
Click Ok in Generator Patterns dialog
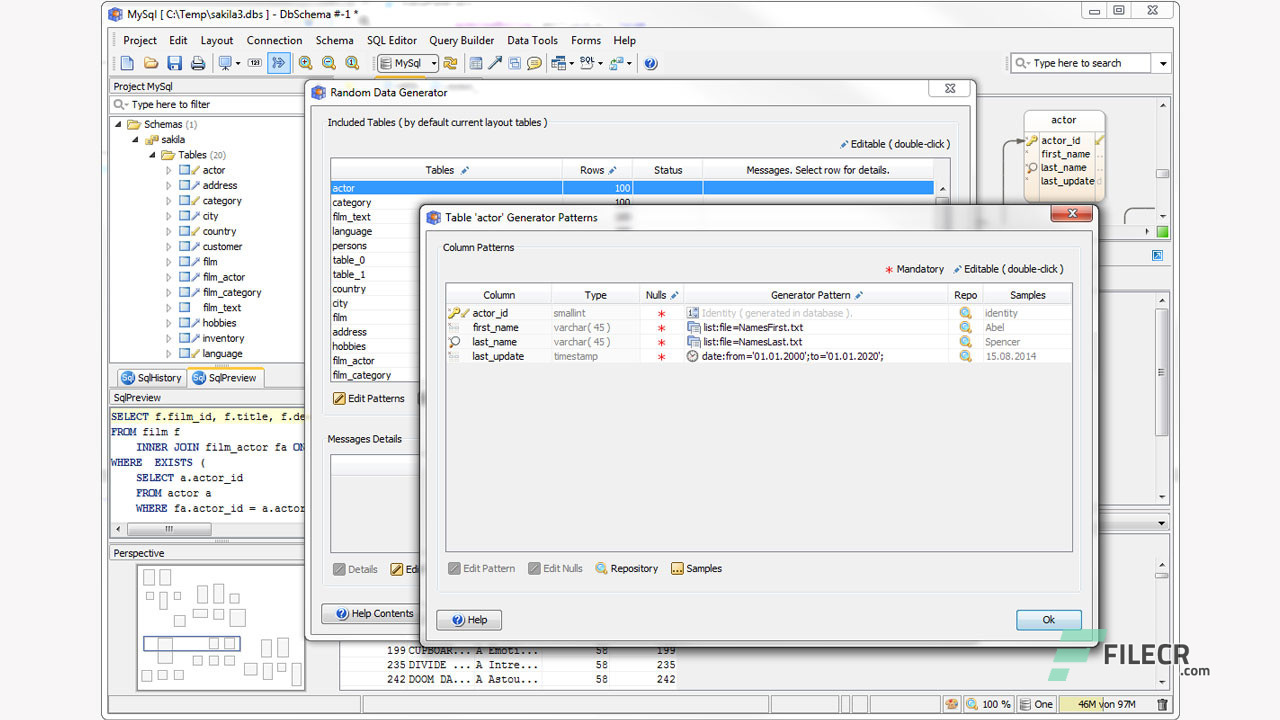(x=1049, y=620)
